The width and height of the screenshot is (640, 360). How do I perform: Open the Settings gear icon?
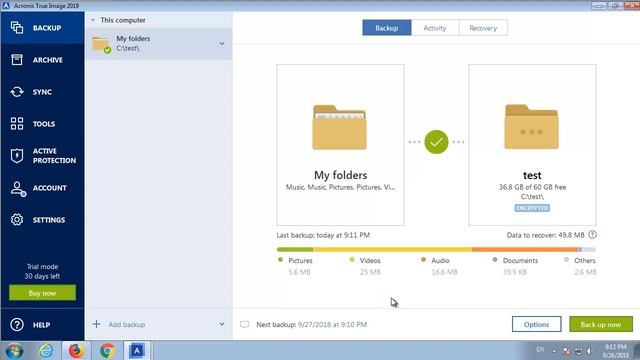pyautogui.click(x=17, y=220)
